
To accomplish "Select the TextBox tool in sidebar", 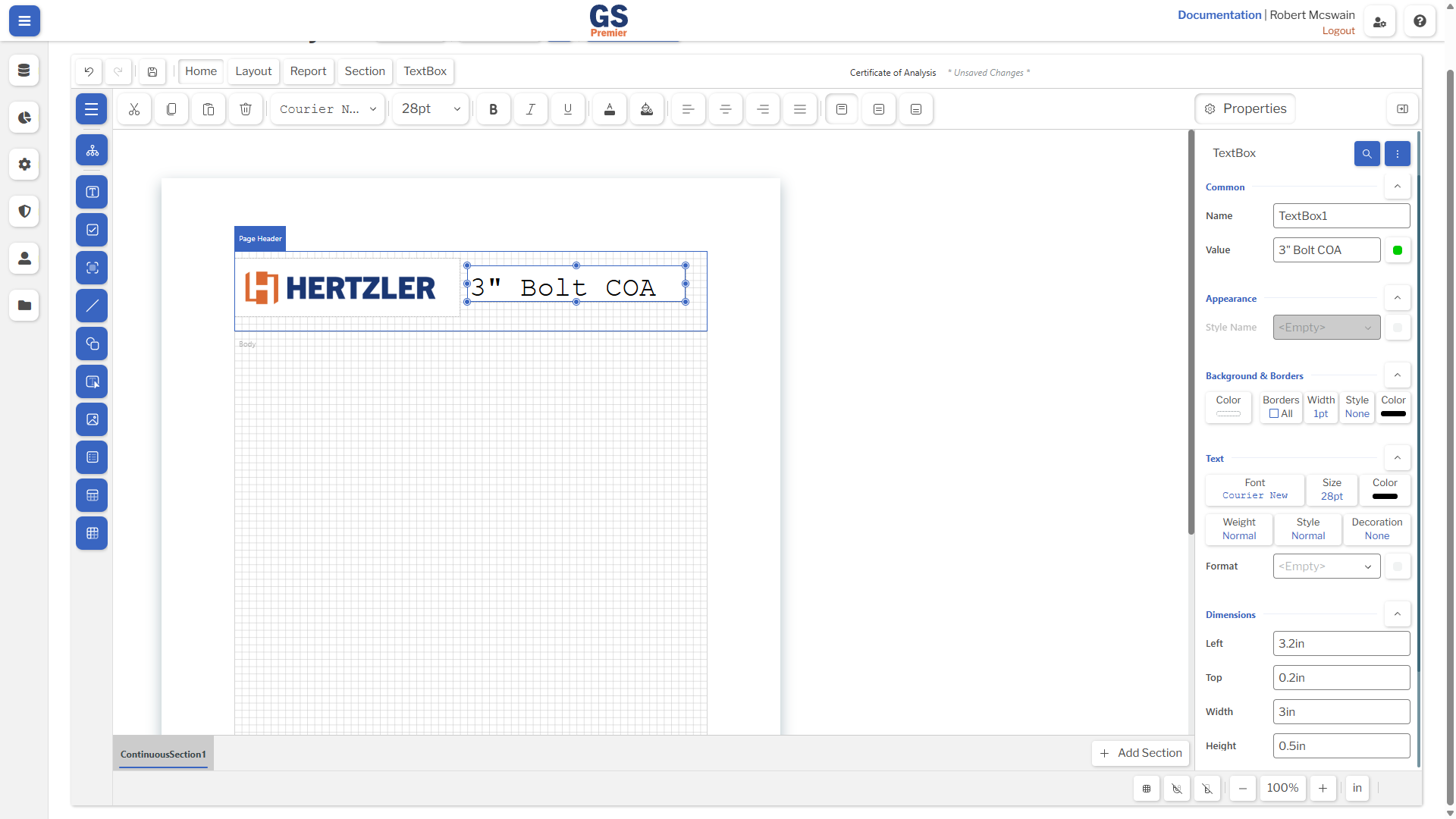I will point(92,192).
